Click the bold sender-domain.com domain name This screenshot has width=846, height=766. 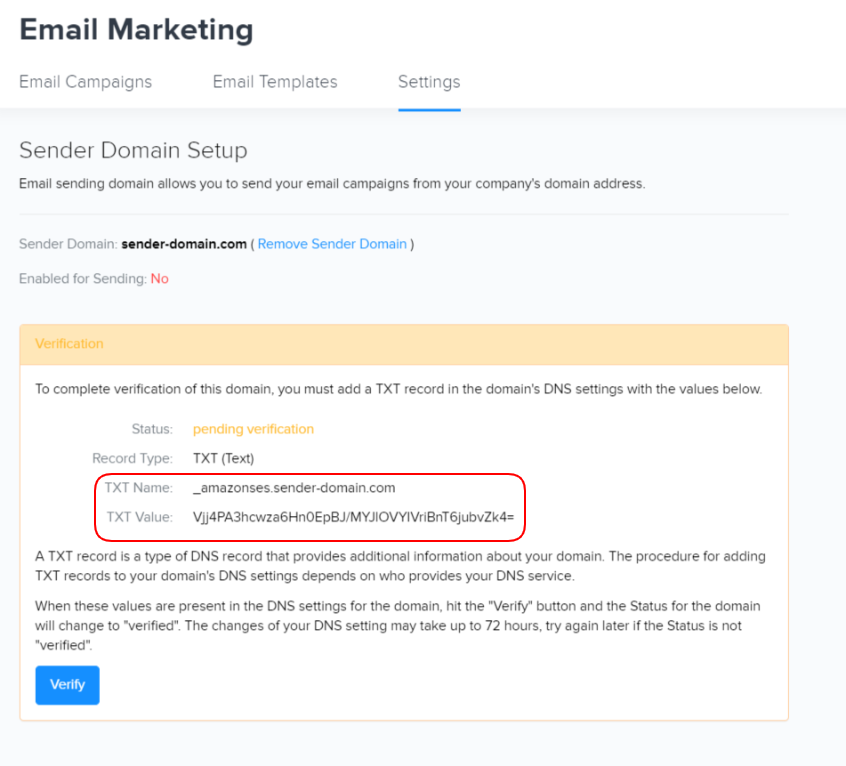(184, 244)
